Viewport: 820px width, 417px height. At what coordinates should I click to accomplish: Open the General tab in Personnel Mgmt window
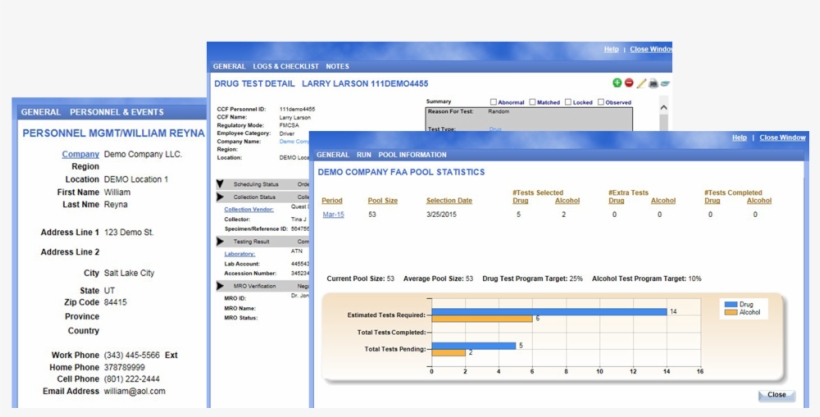41,112
